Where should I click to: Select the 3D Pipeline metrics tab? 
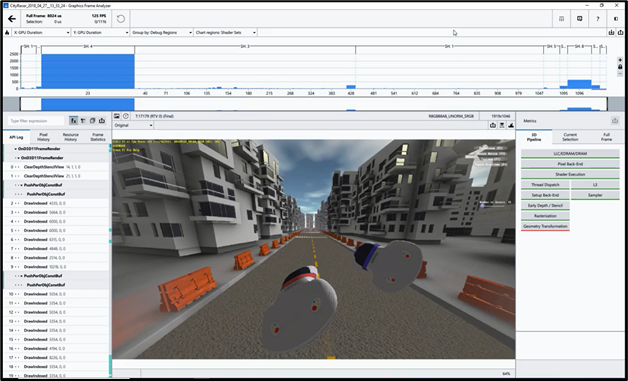[x=534, y=137]
